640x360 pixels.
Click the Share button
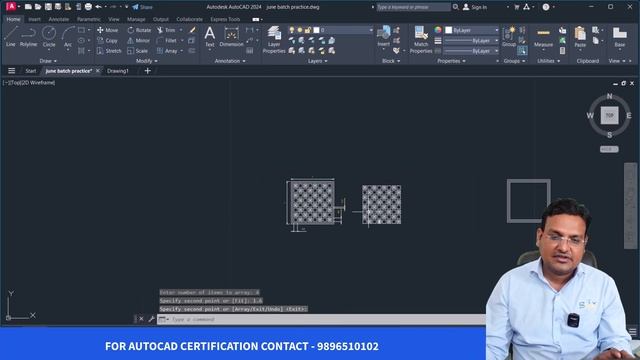point(142,7)
